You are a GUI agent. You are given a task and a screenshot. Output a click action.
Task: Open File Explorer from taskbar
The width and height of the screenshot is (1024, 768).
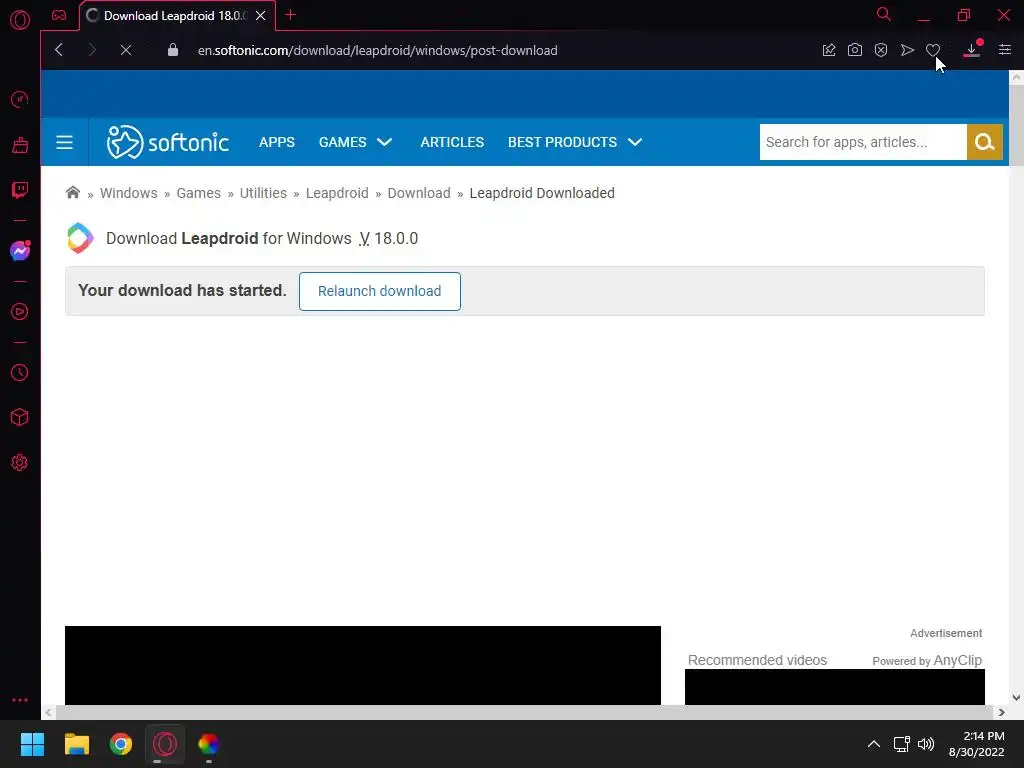[x=76, y=744]
